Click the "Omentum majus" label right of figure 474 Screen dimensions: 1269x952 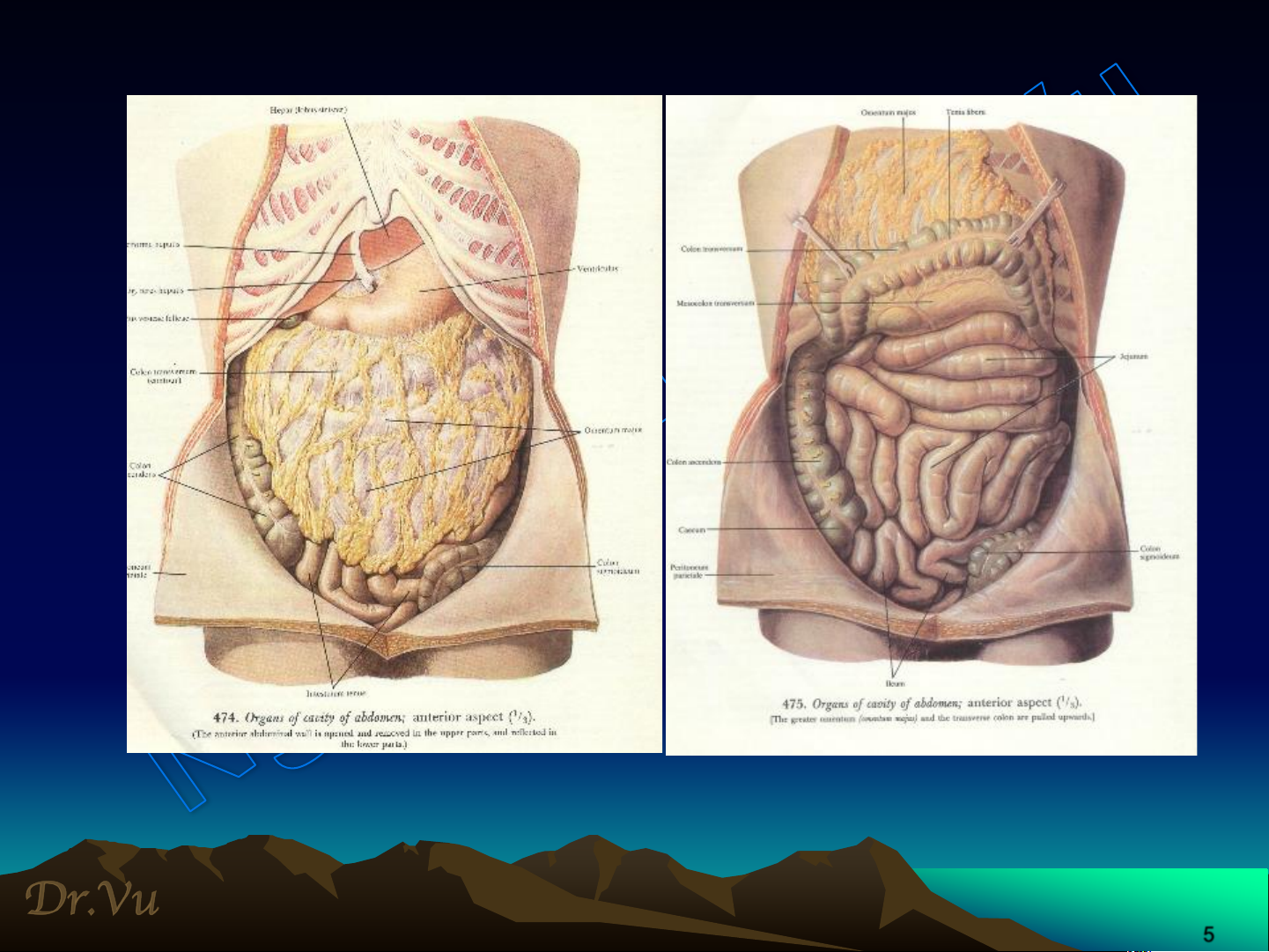pyautogui.click(x=613, y=431)
